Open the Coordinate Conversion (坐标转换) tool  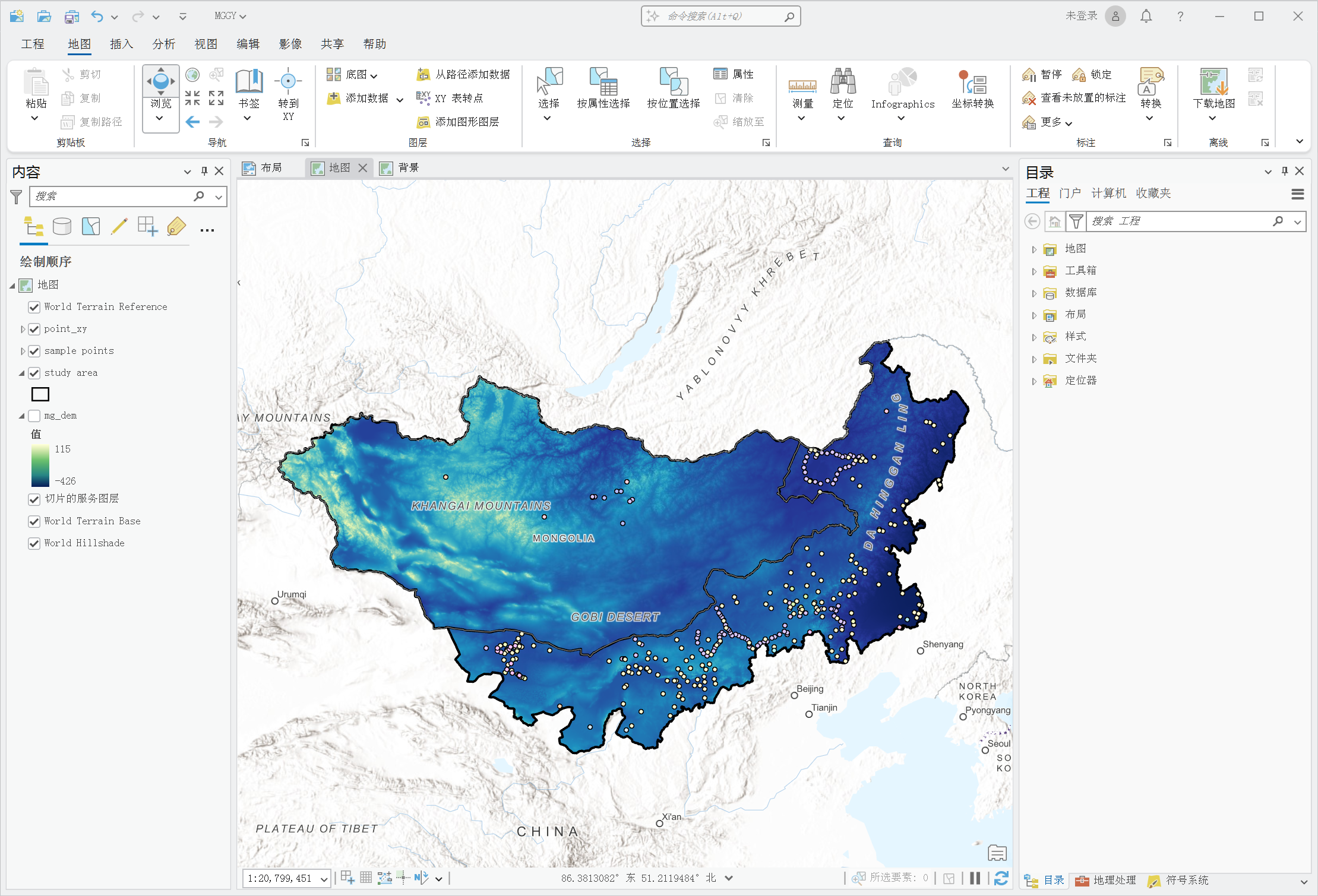972,83
